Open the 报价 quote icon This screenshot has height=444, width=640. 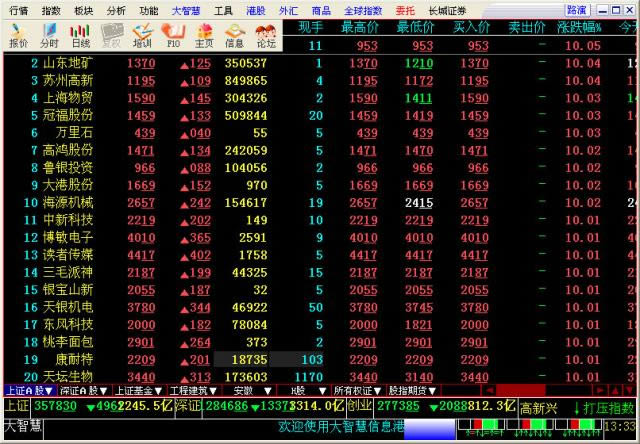19,36
